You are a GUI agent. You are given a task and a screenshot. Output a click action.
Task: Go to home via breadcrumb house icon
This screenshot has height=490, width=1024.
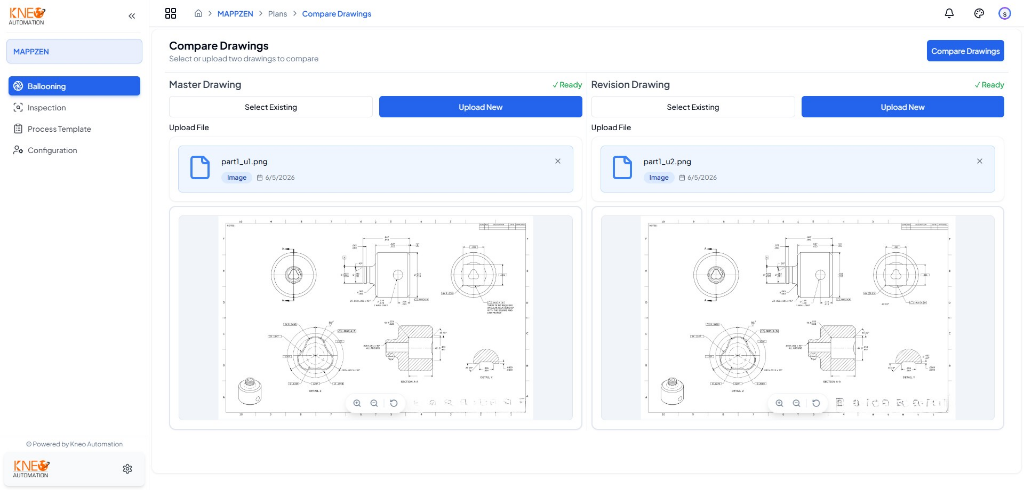[x=199, y=14]
